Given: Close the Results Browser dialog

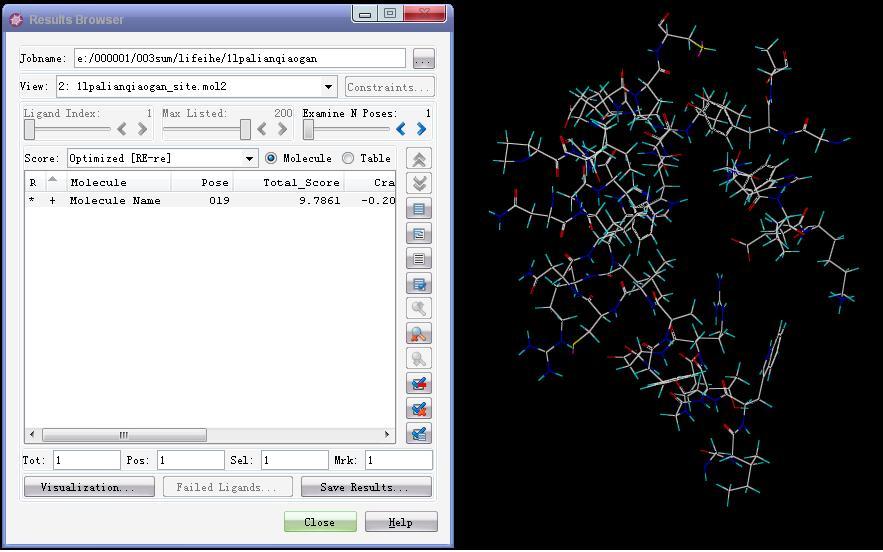Looking at the screenshot, I should coord(320,522).
